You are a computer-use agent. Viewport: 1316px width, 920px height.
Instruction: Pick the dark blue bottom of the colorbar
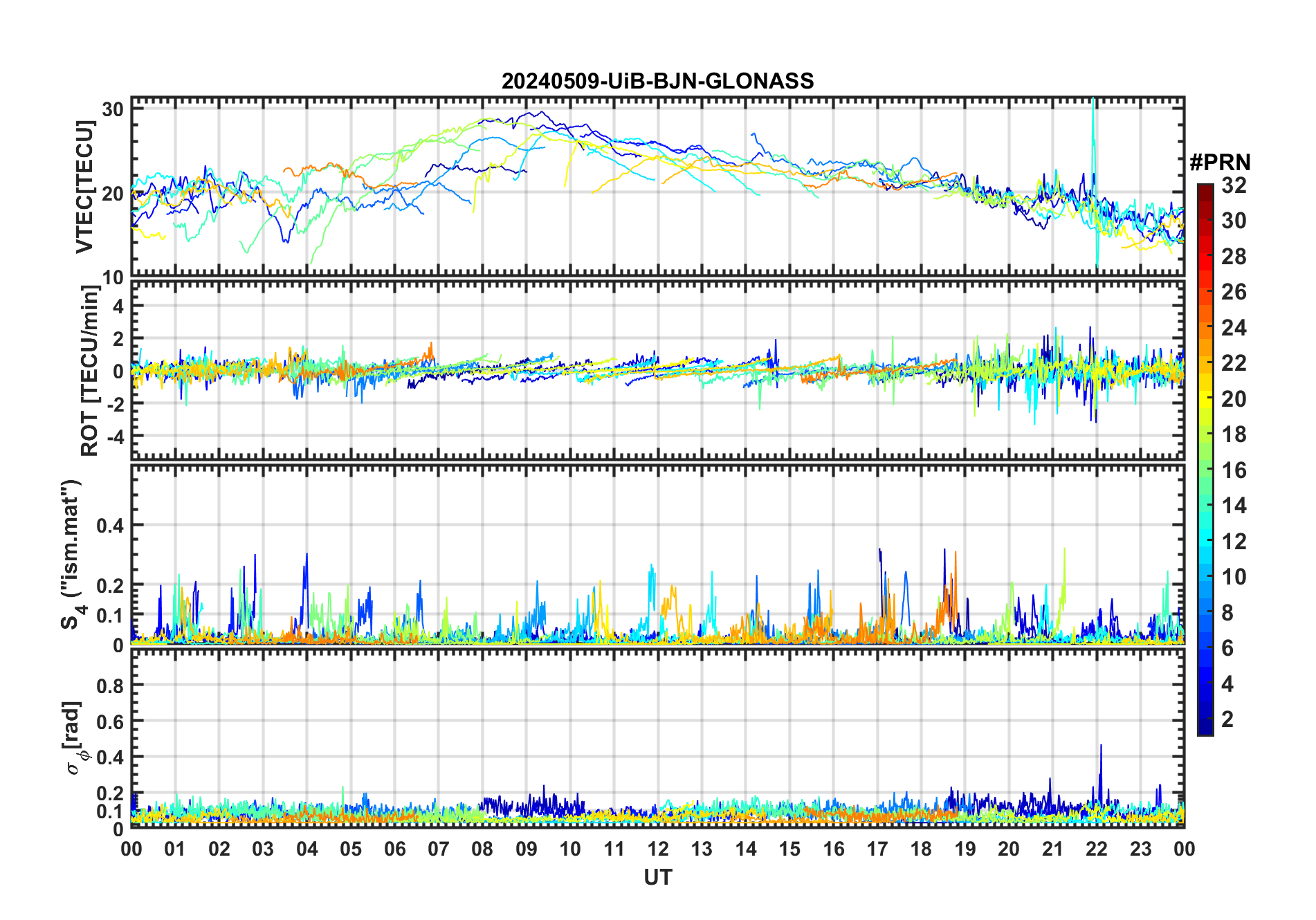pyautogui.click(x=1205, y=729)
